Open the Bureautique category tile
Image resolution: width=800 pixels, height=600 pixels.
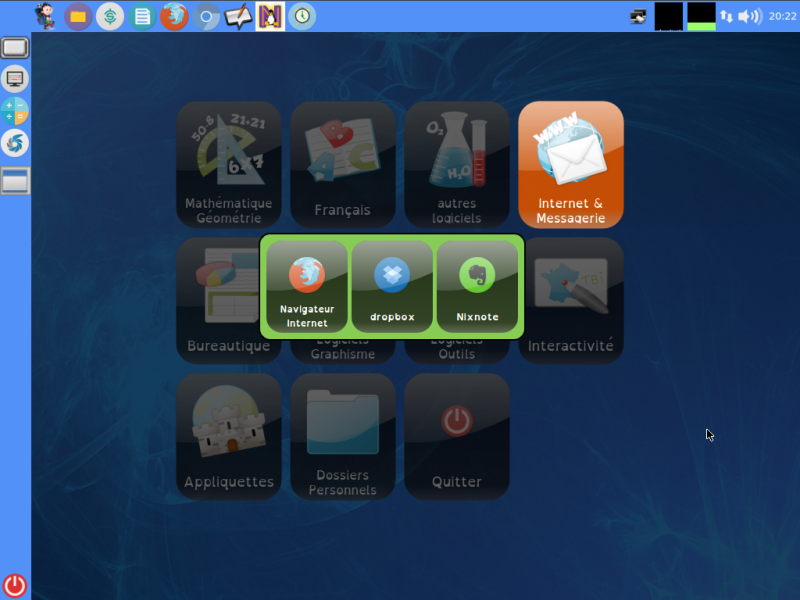coord(218,301)
